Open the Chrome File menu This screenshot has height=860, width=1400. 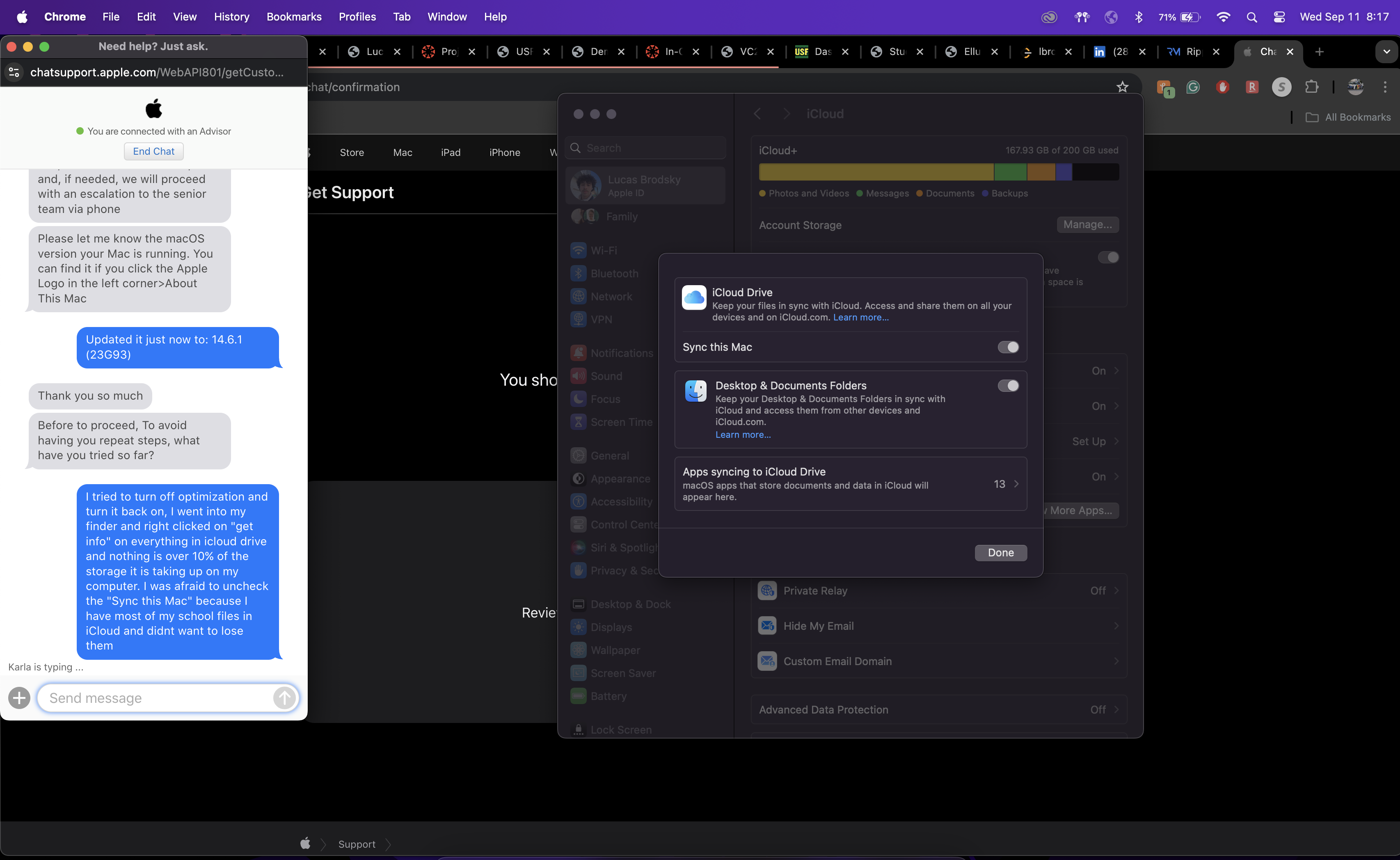[111, 16]
